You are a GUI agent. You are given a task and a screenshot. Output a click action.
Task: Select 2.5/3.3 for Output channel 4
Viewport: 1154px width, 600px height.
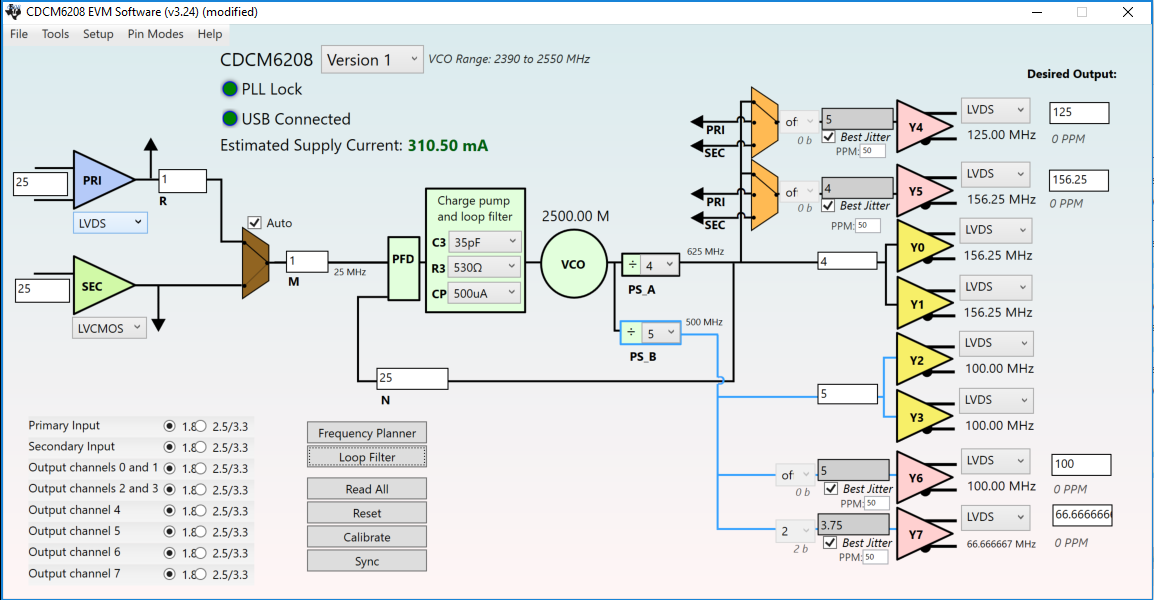(201, 510)
